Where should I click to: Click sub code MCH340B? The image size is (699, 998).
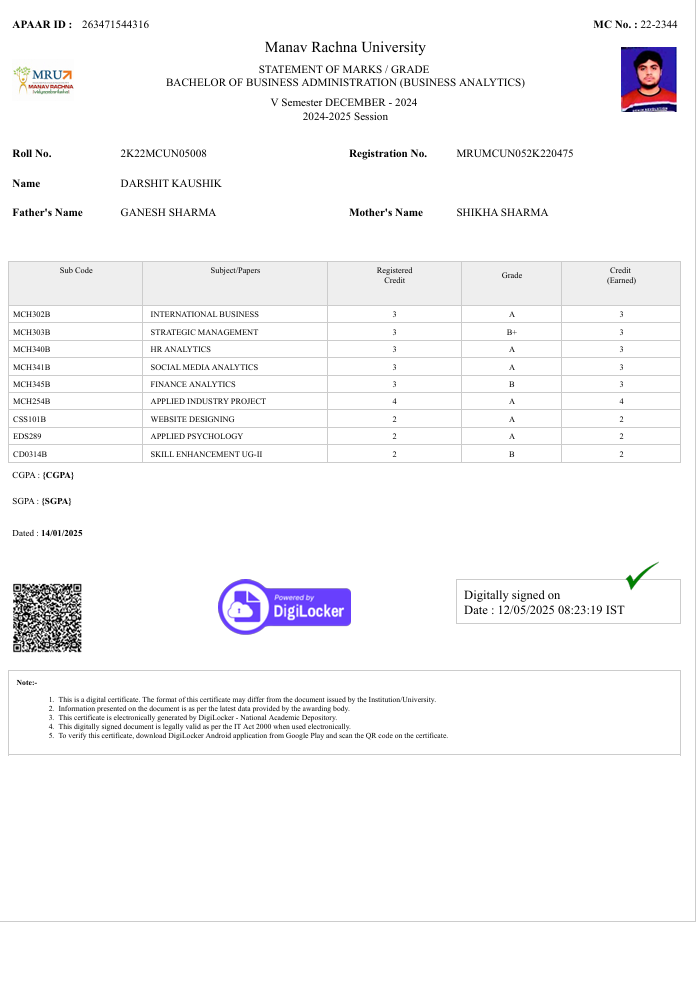[32, 349]
